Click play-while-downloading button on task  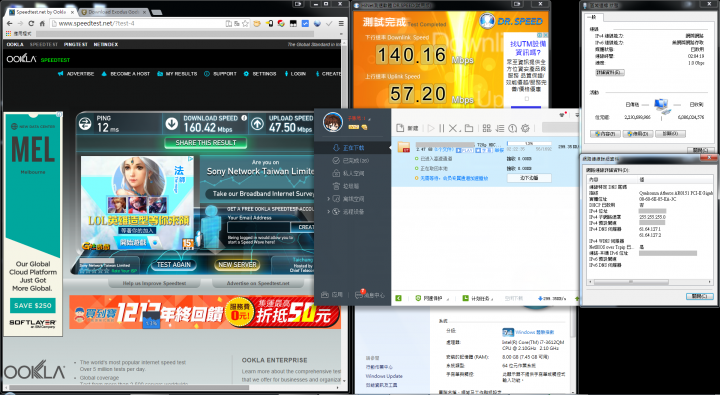529,178
